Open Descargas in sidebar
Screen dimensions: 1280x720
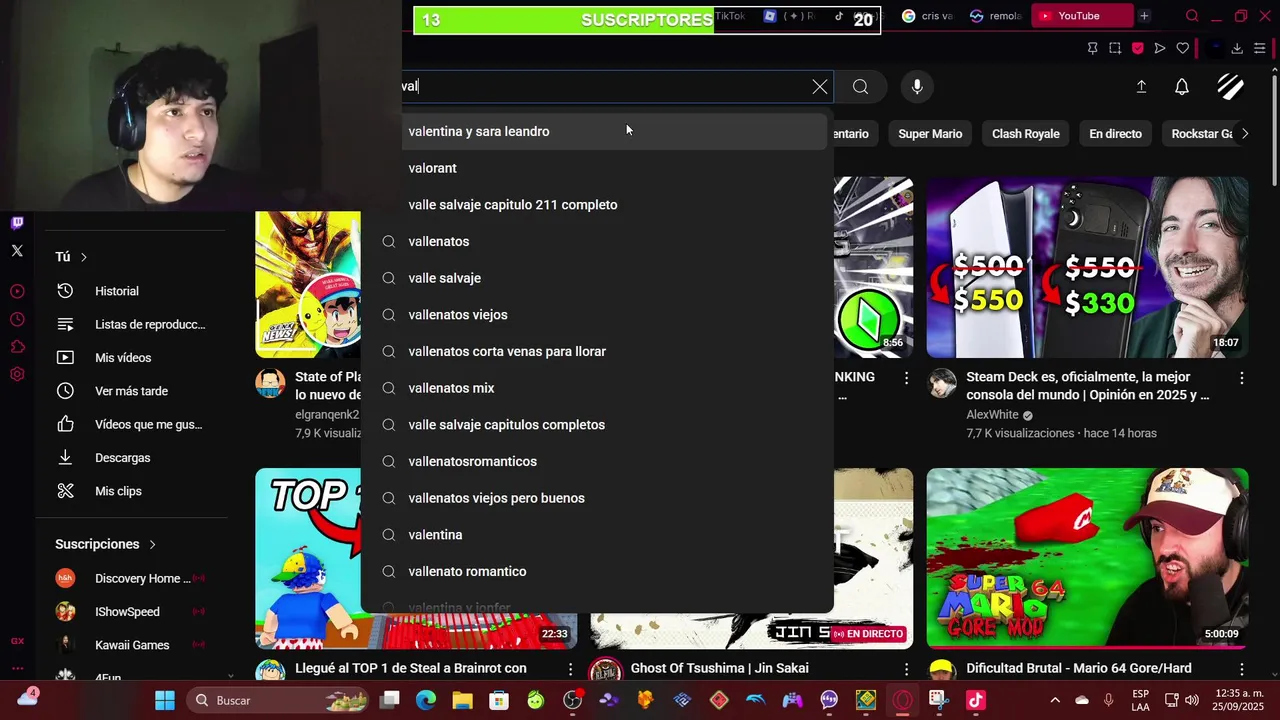tap(132, 458)
